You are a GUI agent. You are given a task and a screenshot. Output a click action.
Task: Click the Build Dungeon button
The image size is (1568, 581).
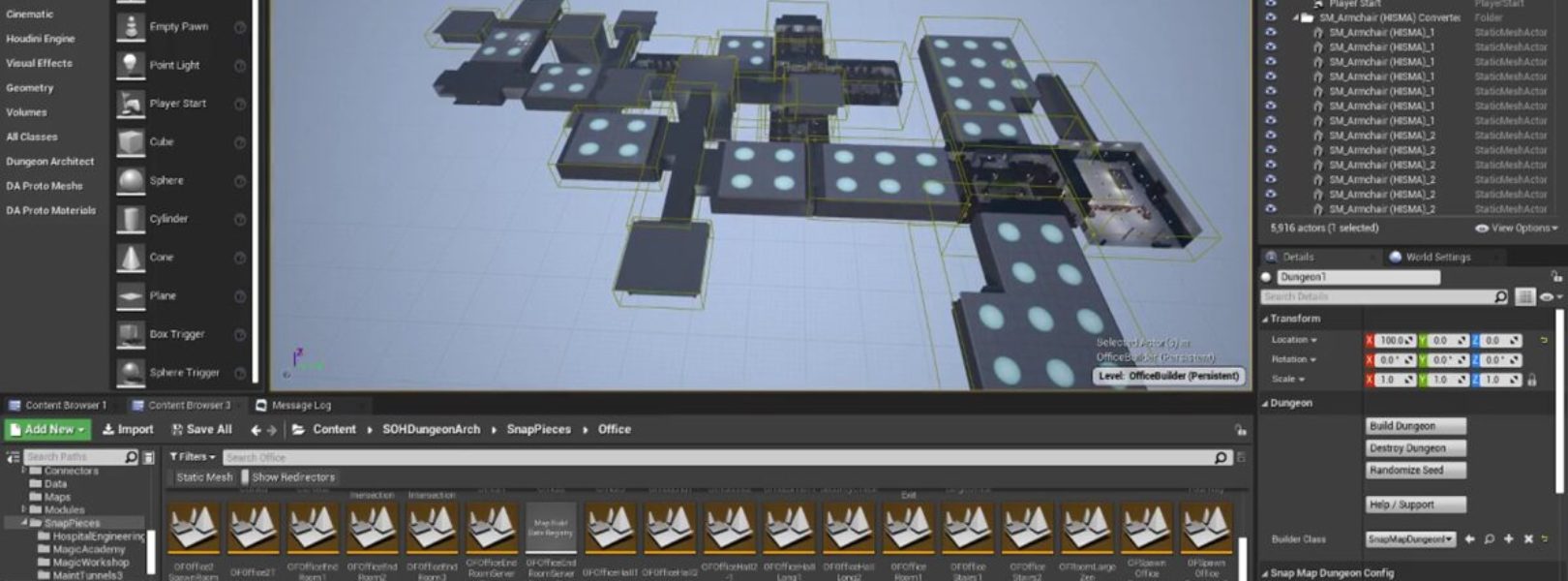tap(1415, 426)
